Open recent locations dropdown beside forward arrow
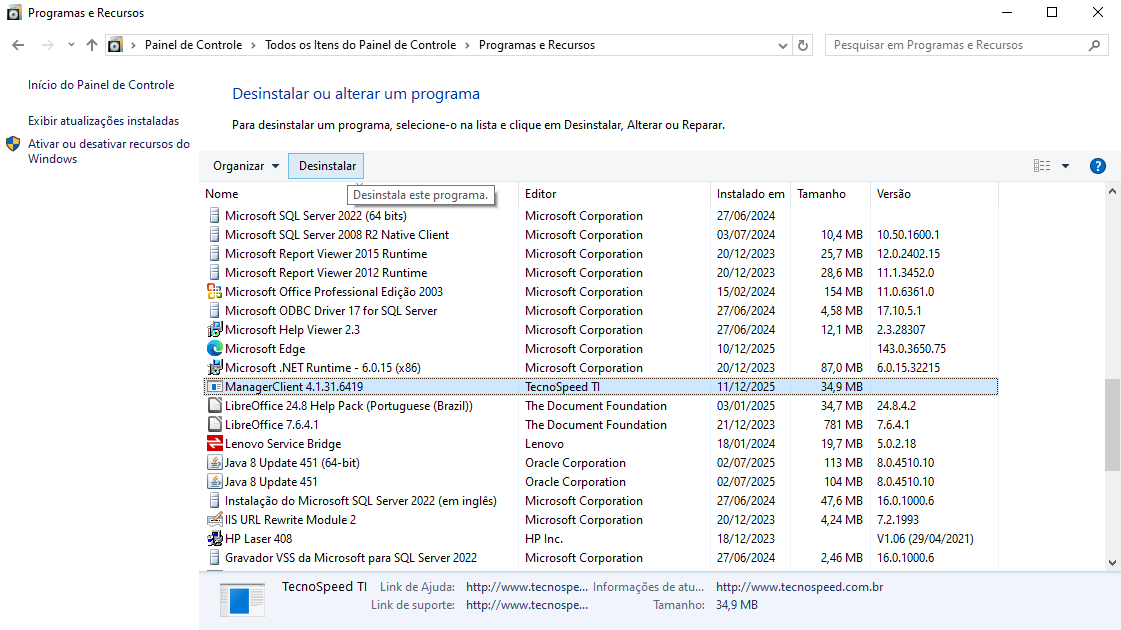Screen dimensions: 1121x630 (71, 45)
